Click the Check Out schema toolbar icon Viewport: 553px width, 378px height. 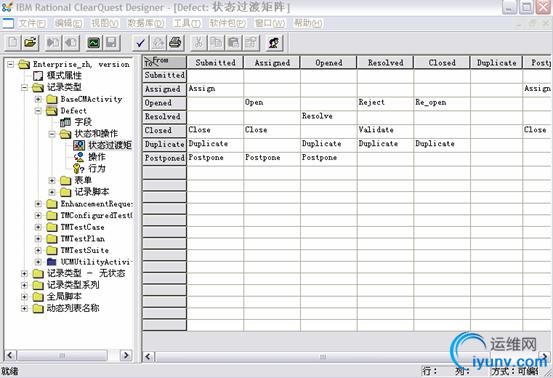pyautogui.click(x=54, y=43)
